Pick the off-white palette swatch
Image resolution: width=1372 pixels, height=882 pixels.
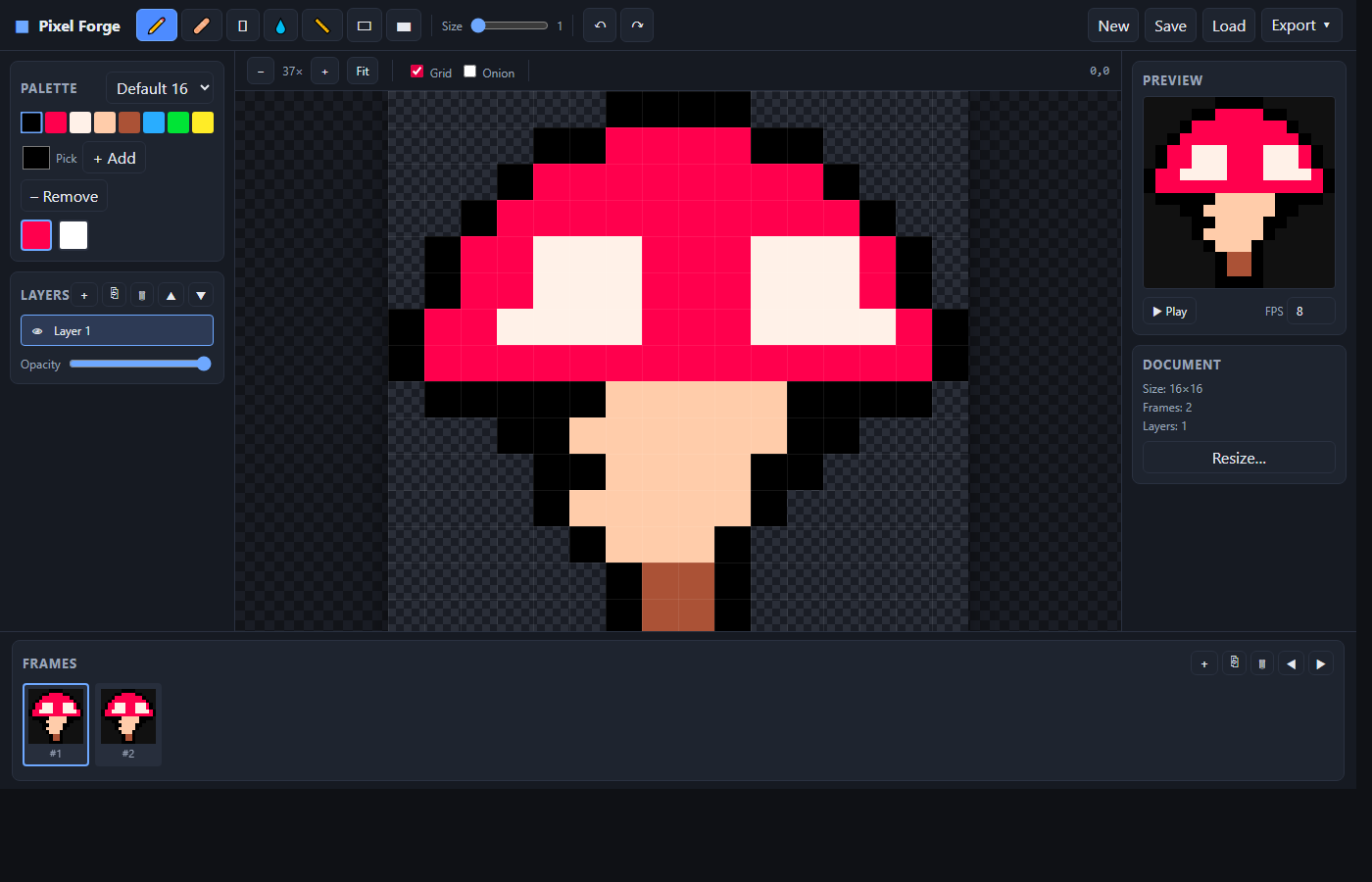80,122
